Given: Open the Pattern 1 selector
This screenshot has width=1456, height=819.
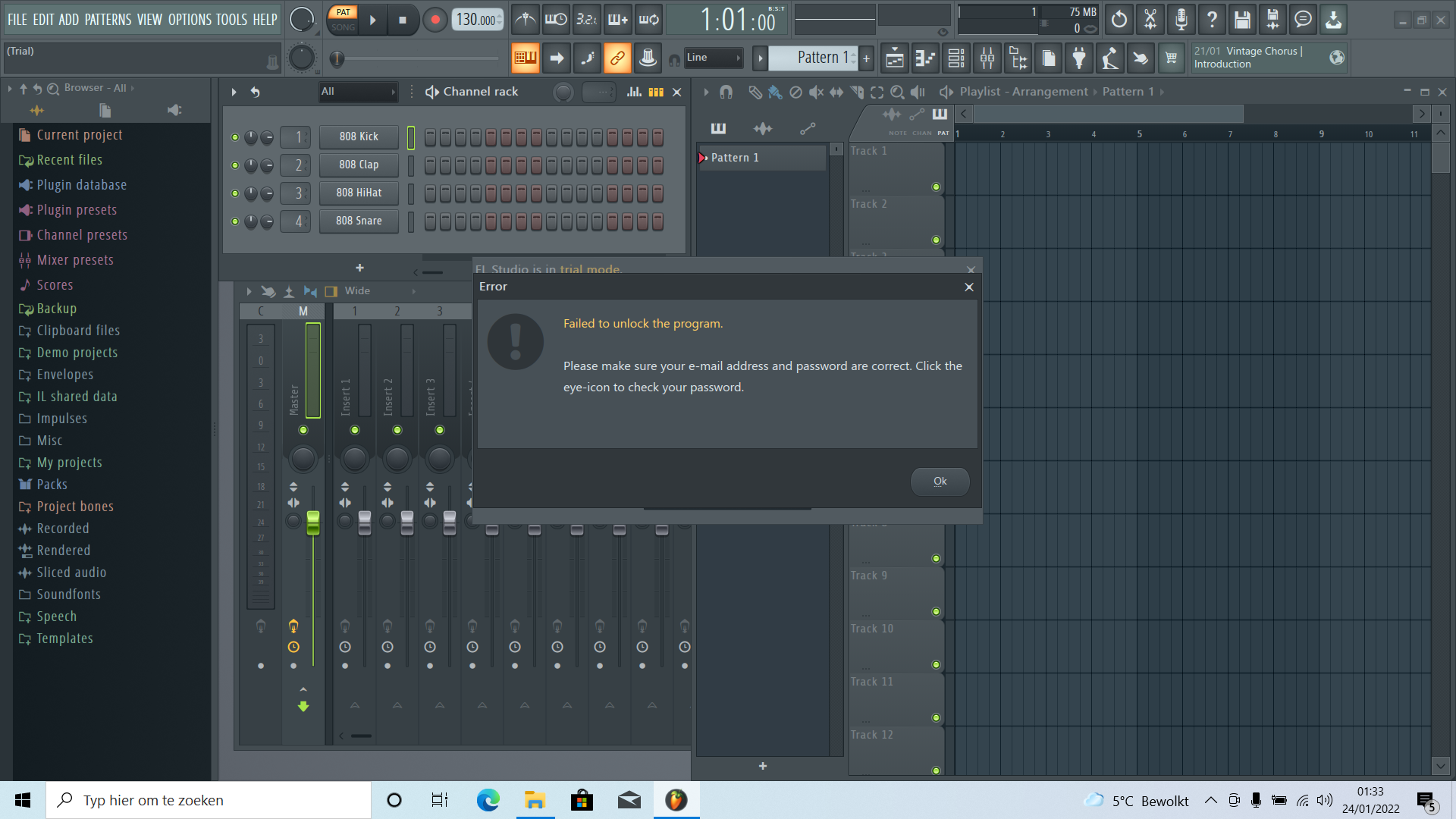Looking at the screenshot, I should [x=814, y=58].
